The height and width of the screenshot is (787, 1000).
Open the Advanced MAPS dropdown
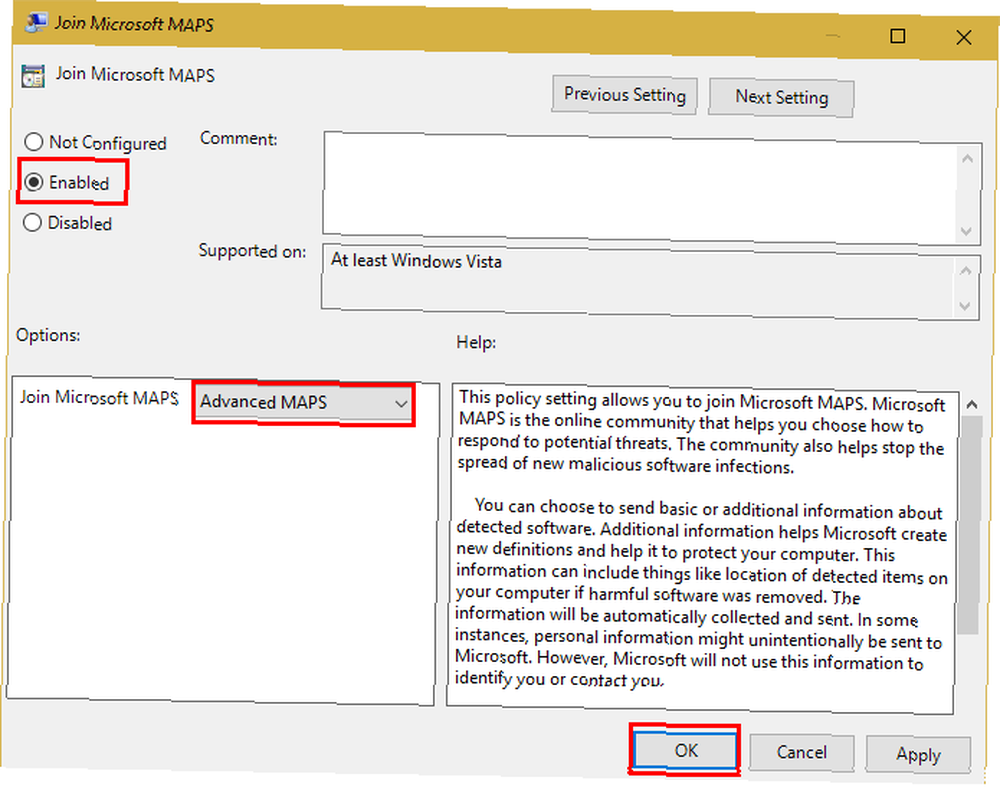point(304,403)
